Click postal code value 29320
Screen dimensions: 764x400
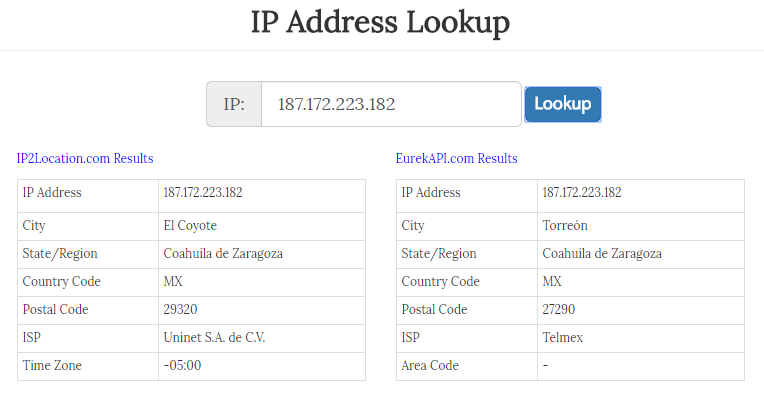(x=180, y=309)
